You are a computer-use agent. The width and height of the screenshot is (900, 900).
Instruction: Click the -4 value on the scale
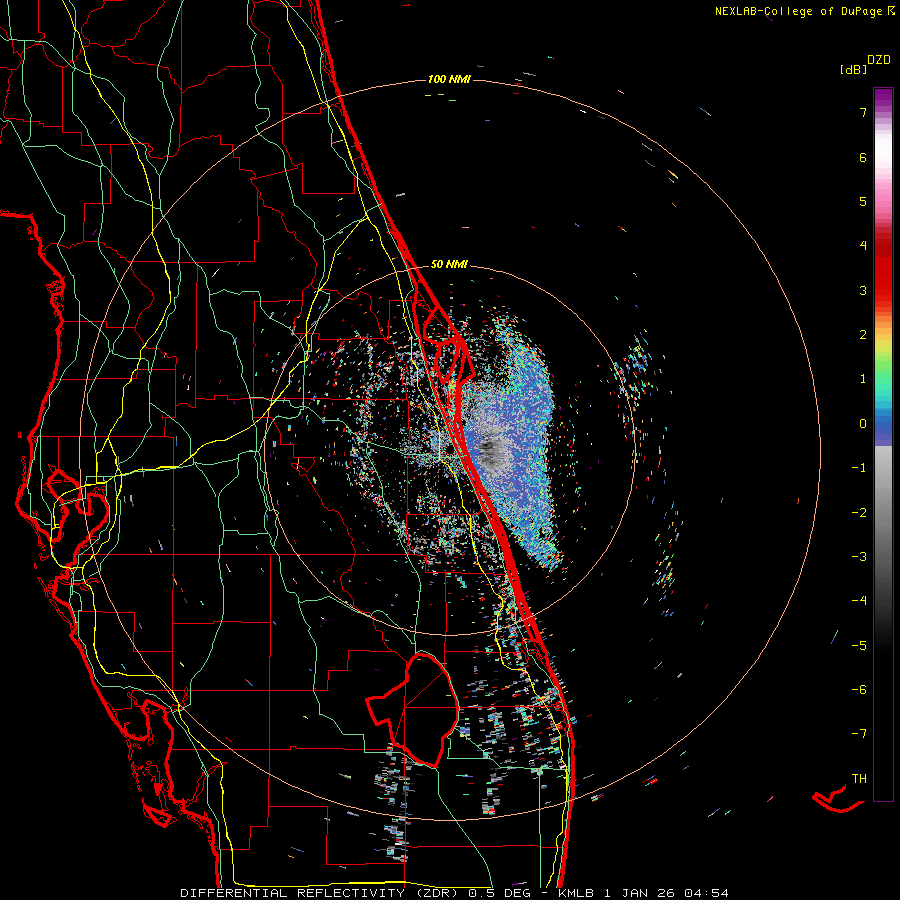click(859, 601)
